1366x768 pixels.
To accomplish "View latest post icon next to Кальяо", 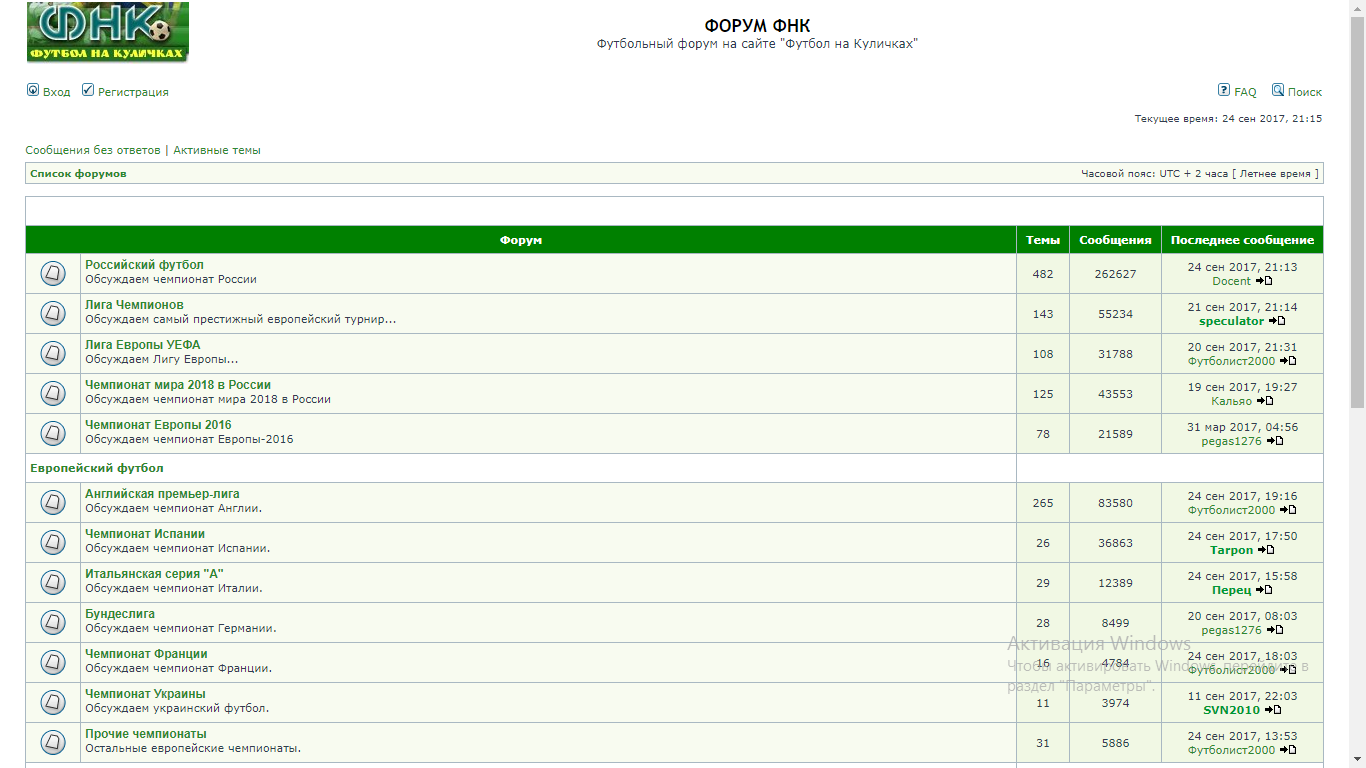I will click(1265, 401).
